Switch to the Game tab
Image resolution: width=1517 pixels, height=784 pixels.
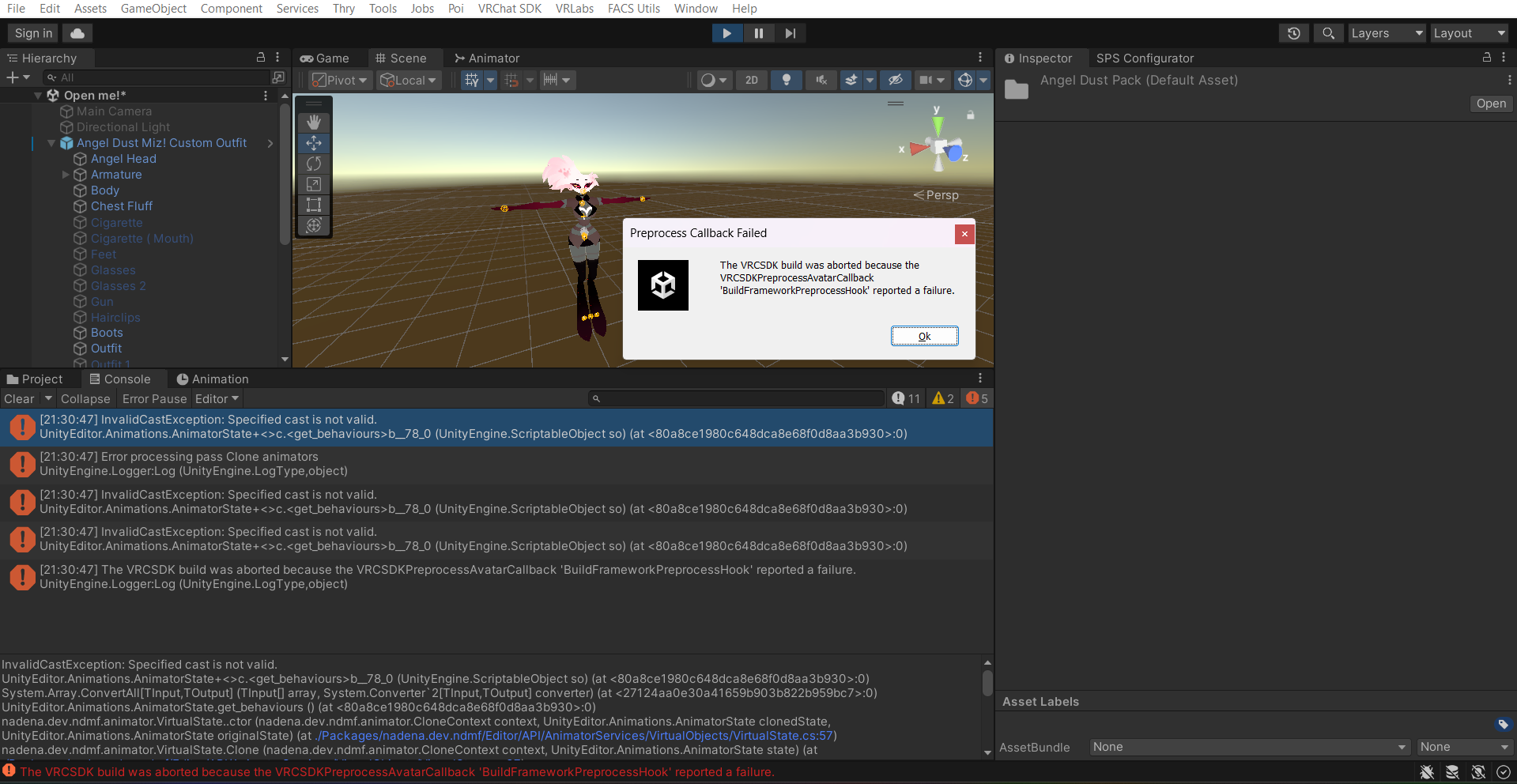(325, 58)
